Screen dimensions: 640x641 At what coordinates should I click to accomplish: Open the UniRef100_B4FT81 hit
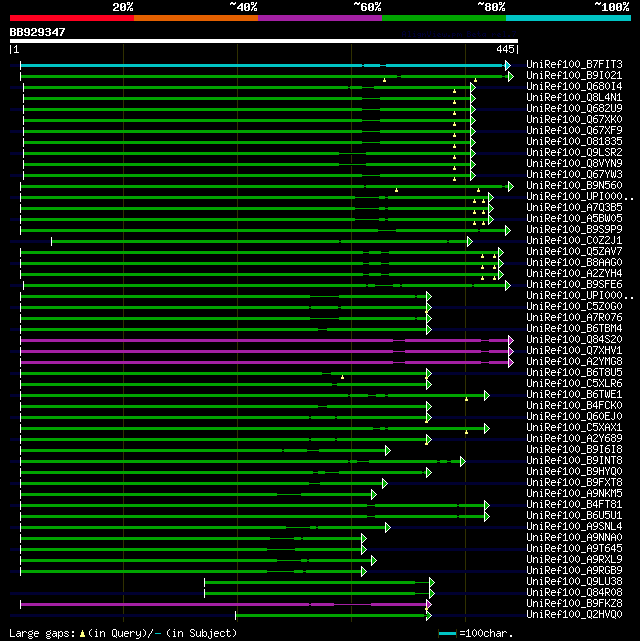tap(574, 505)
